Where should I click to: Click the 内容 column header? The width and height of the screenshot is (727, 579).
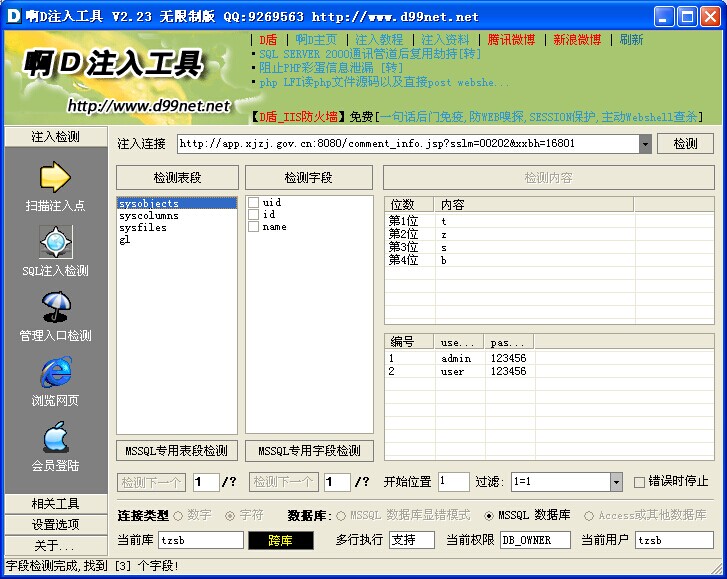[x=534, y=204]
